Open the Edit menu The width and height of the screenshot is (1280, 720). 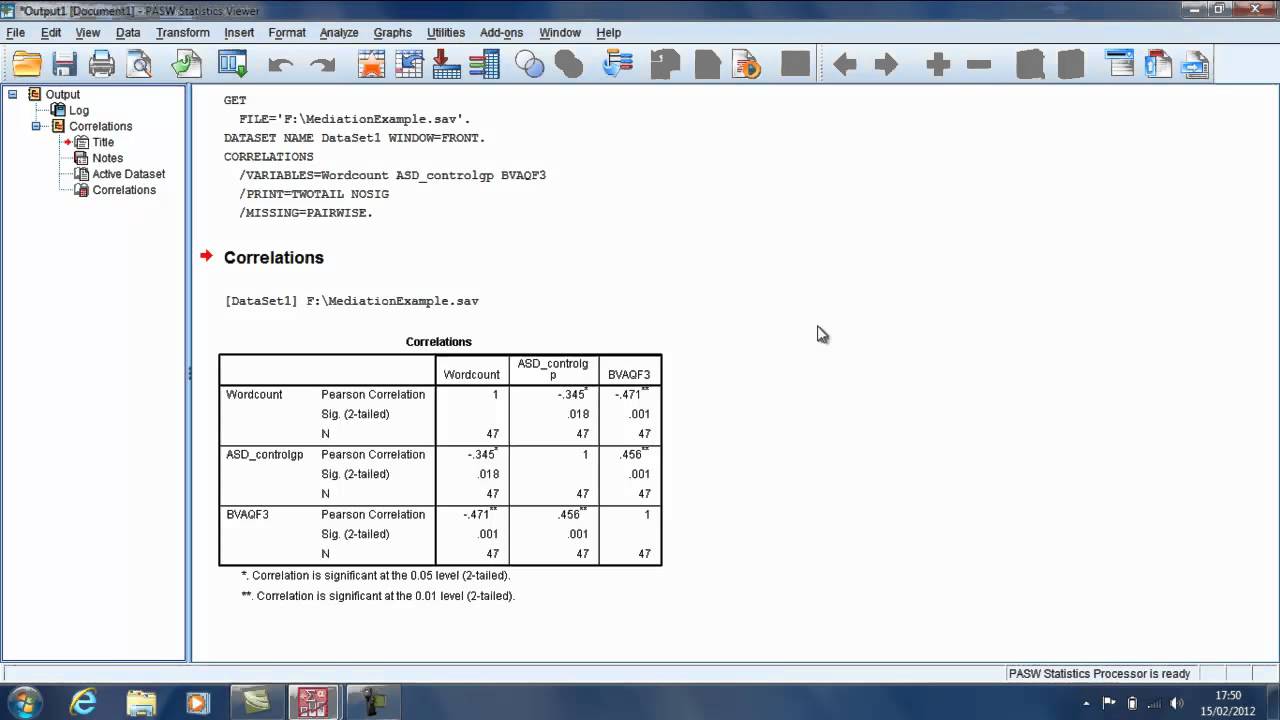51,33
